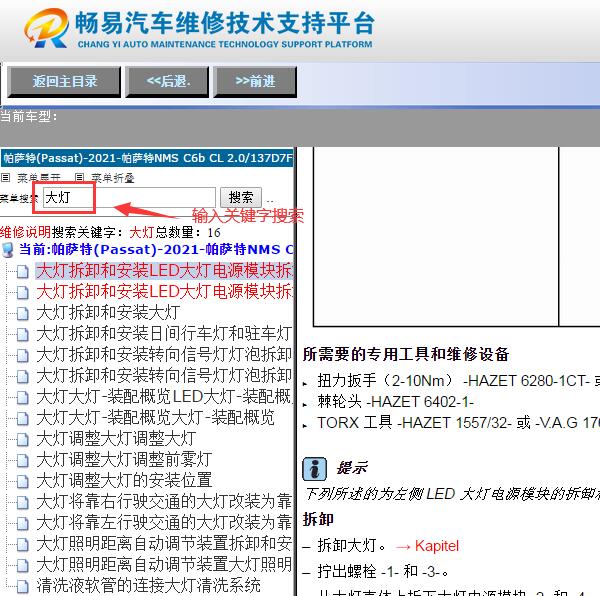Click the page icon of 靠左行驶交通 row
Screen dimensions: 600x596
pyautogui.click(x=23, y=524)
